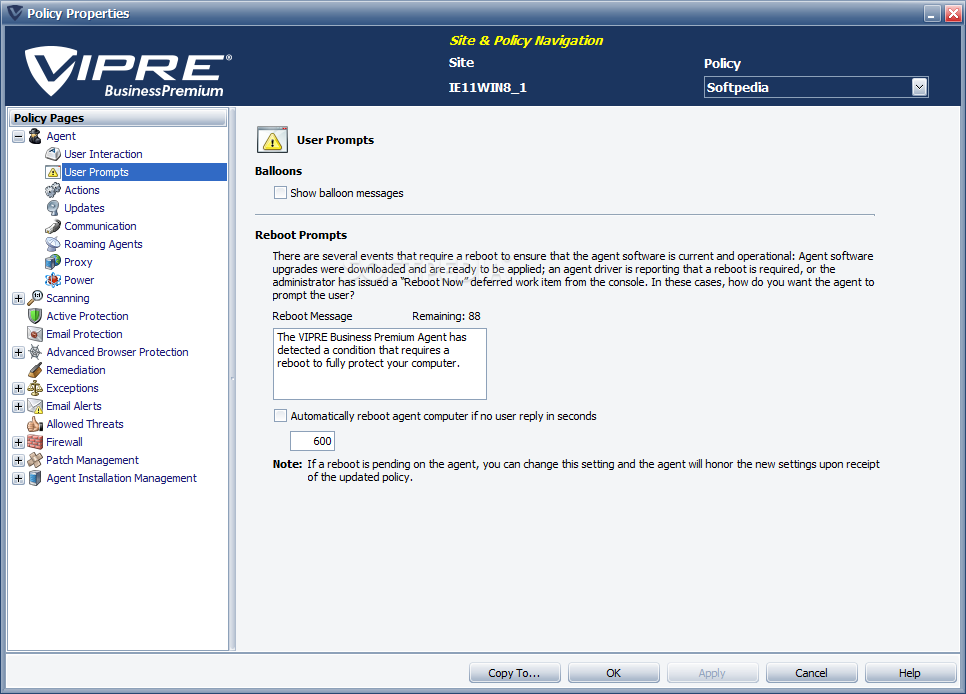The image size is (966, 694).
Task: Select the User Interaction page
Action: [x=103, y=154]
